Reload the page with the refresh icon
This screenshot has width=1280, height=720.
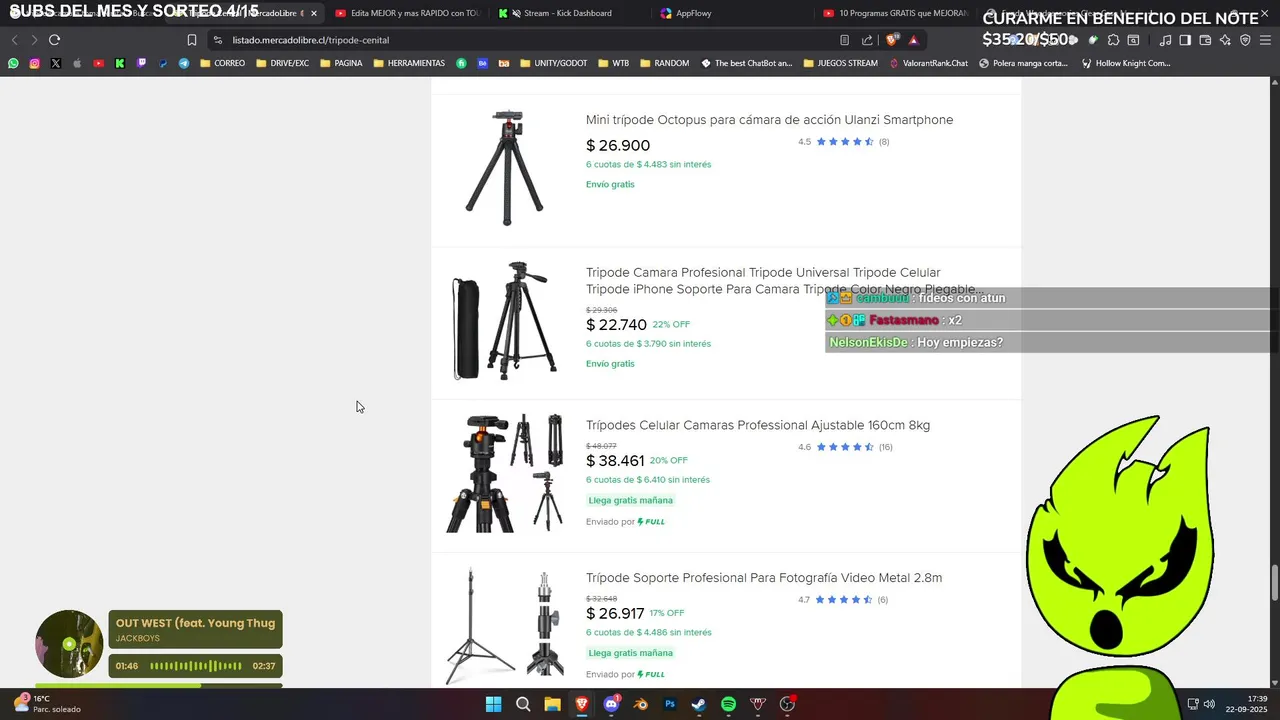pos(54,40)
